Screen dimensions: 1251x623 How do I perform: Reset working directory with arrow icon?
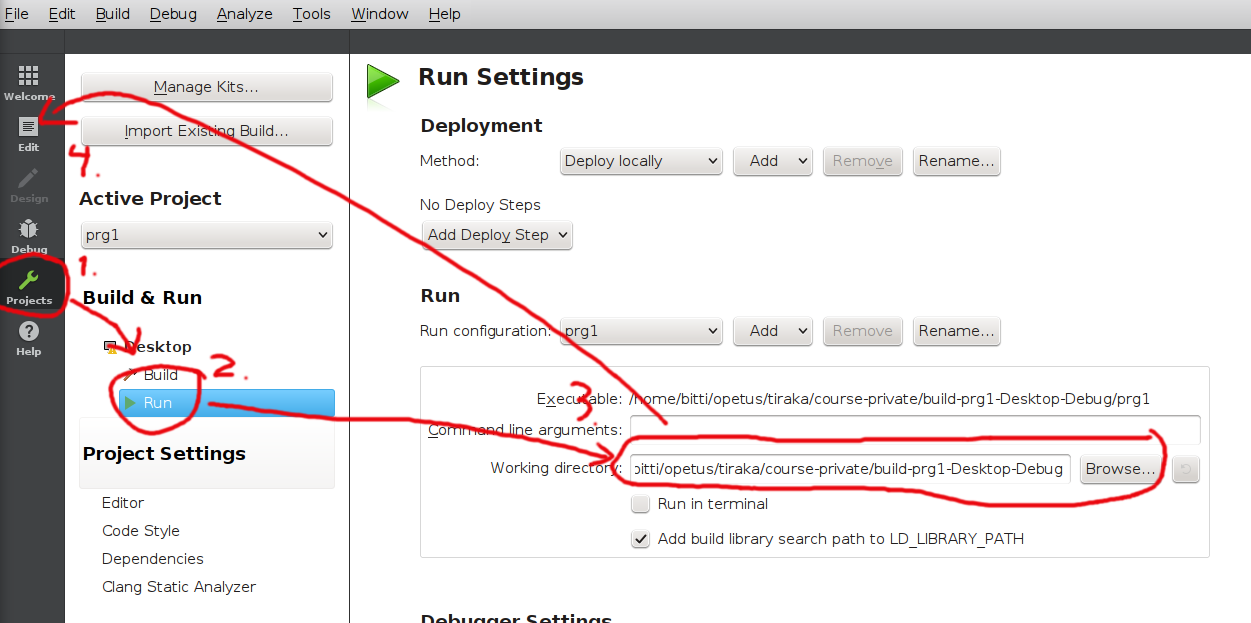[x=1185, y=469]
